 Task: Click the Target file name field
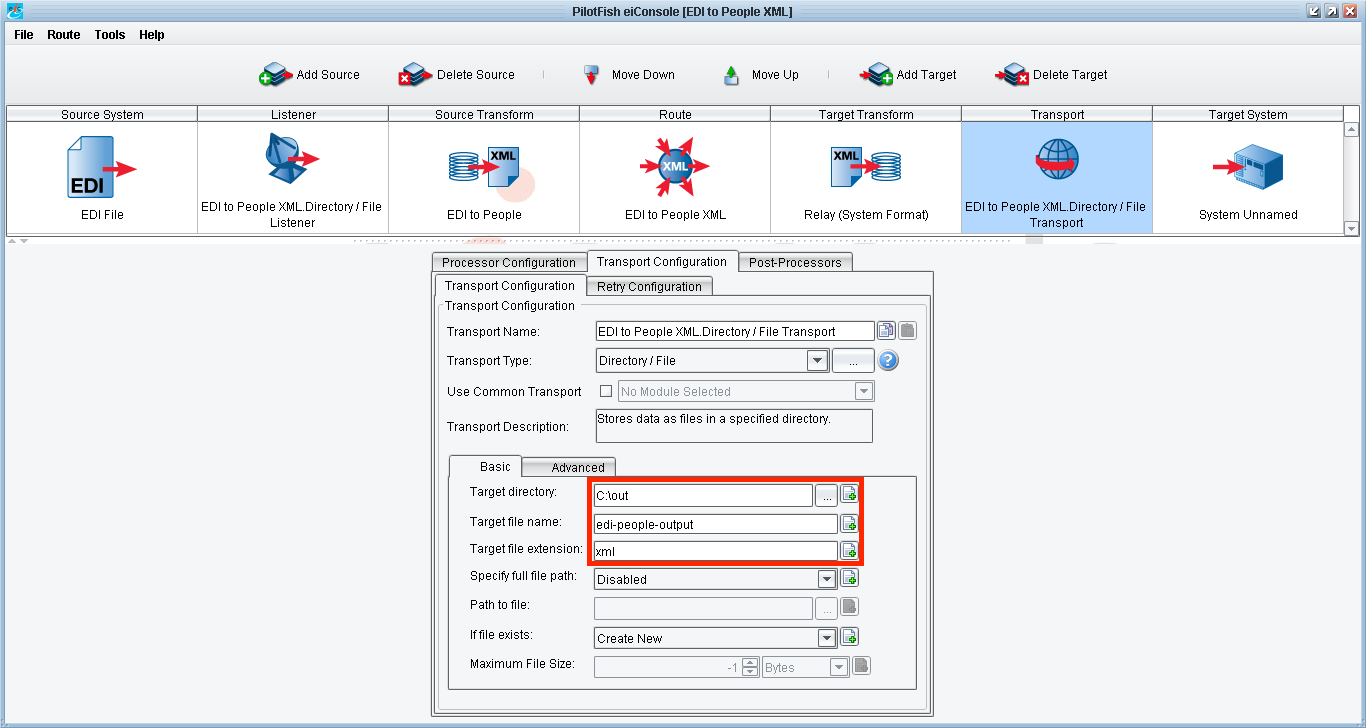click(x=715, y=524)
